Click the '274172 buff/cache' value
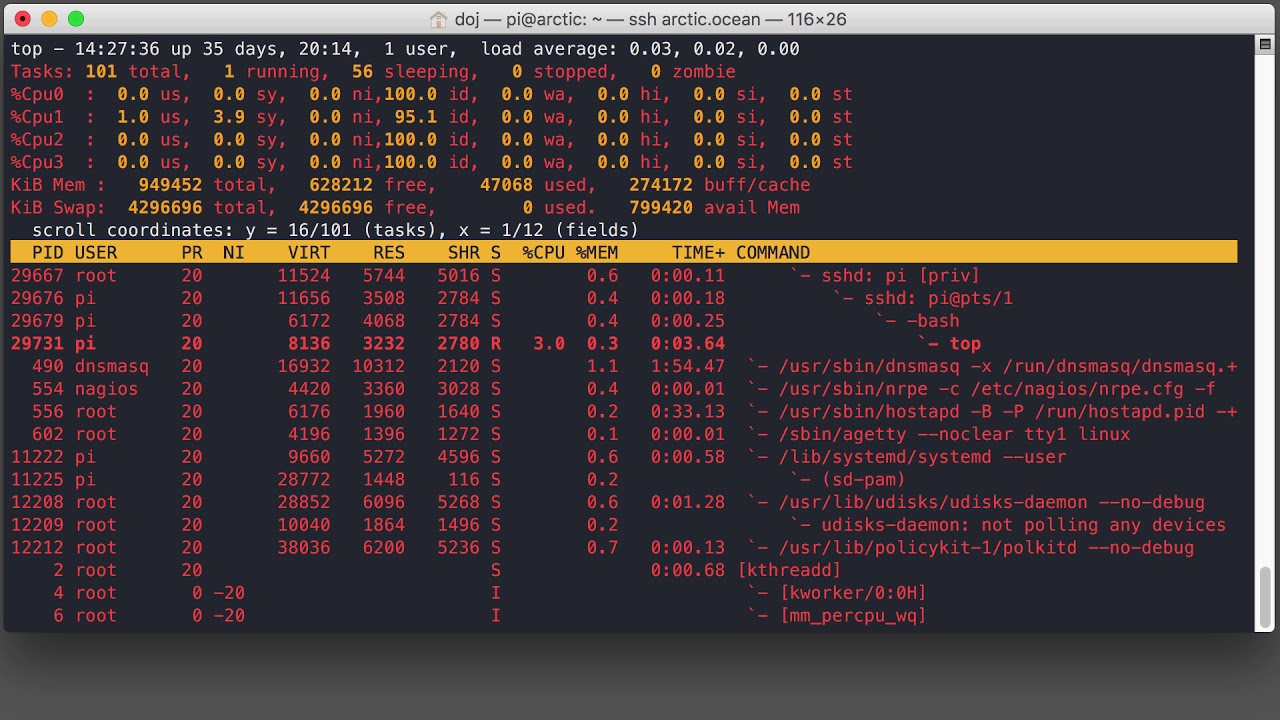Viewport: 1280px width, 720px height. (720, 185)
